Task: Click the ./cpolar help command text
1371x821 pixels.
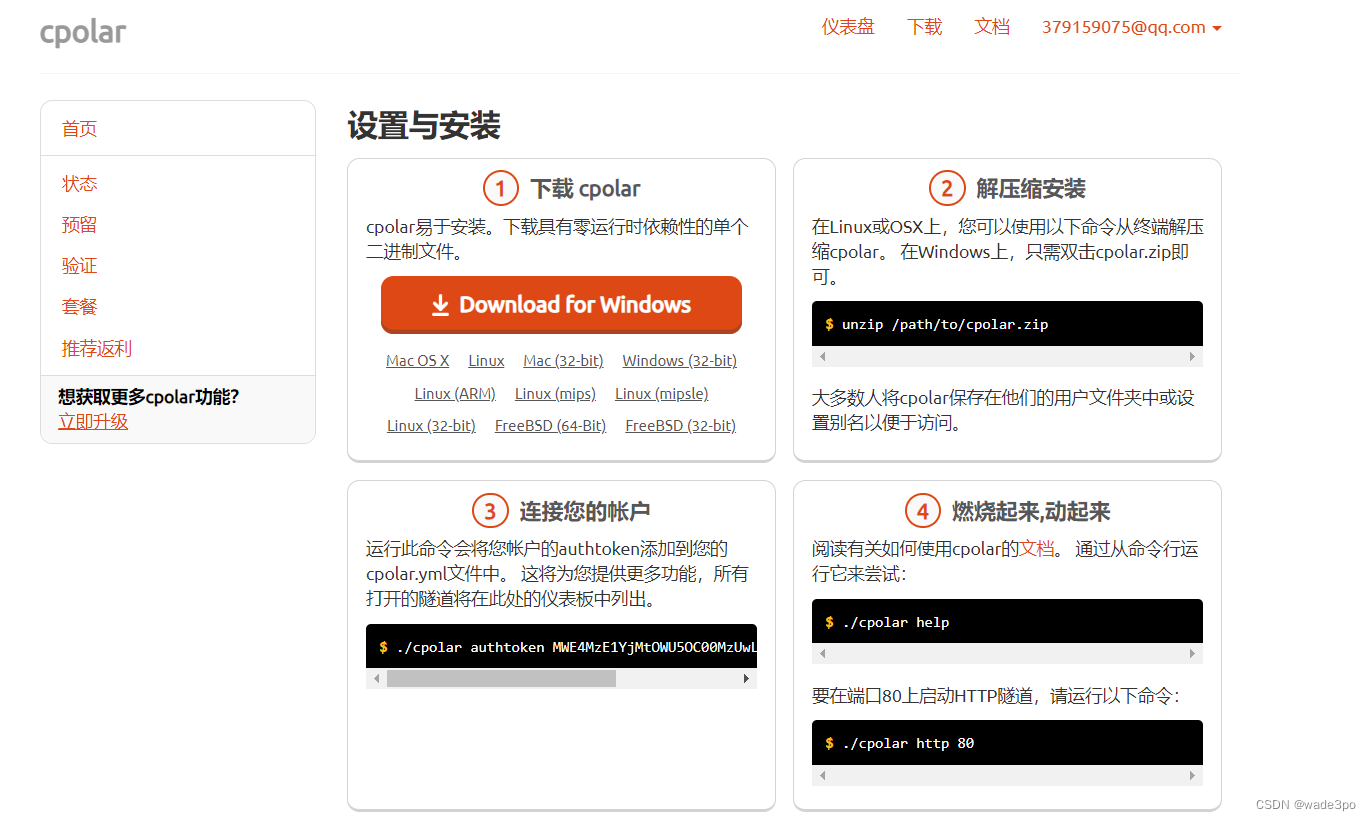Action: pos(896,623)
